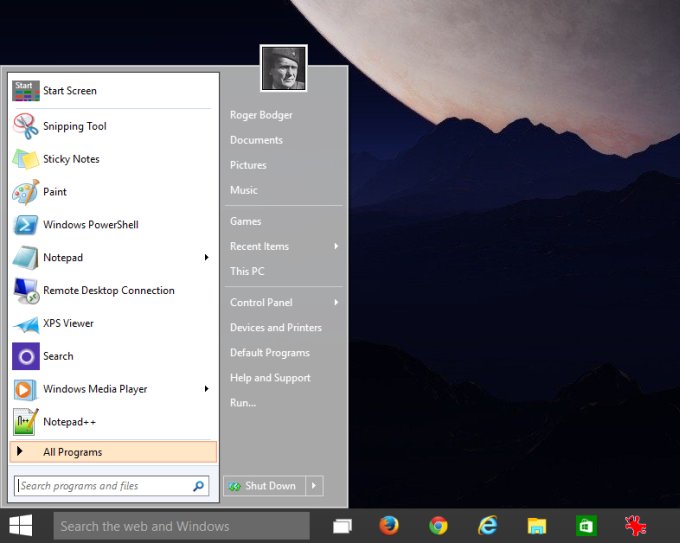Click the user account picture thumbnail
The height and width of the screenshot is (543, 680).
[283, 68]
